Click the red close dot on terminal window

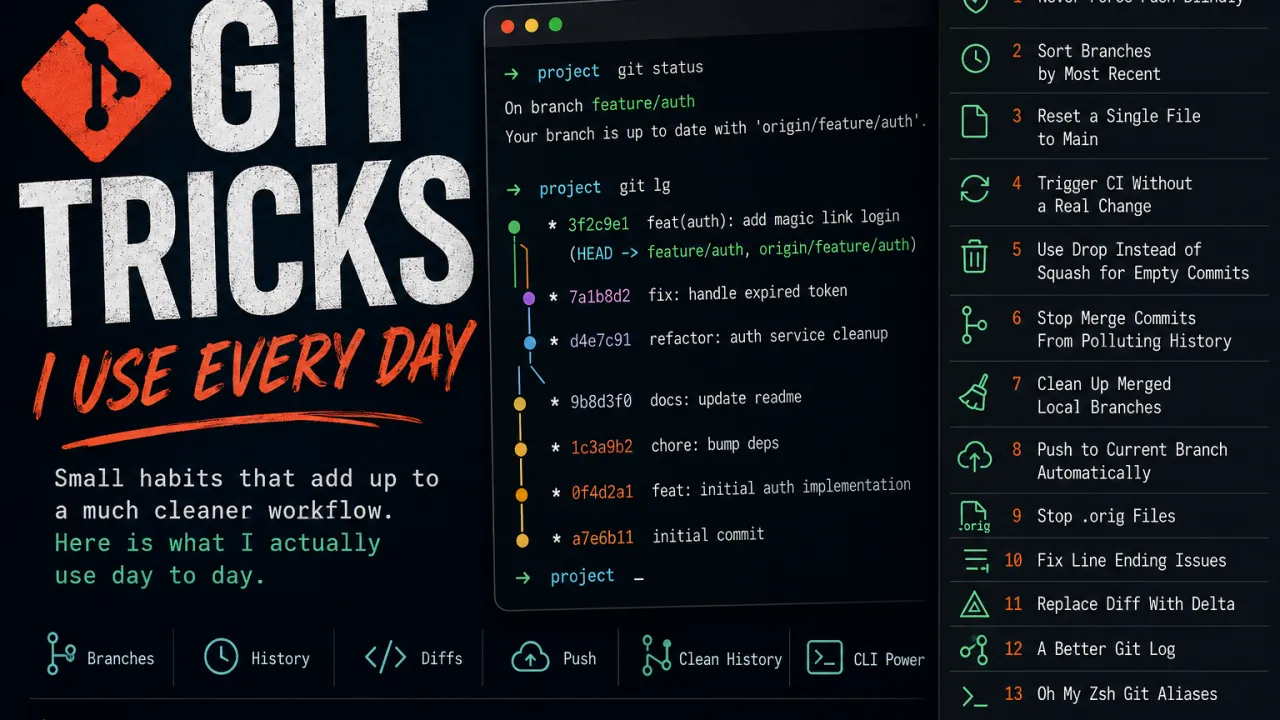point(507,25)
